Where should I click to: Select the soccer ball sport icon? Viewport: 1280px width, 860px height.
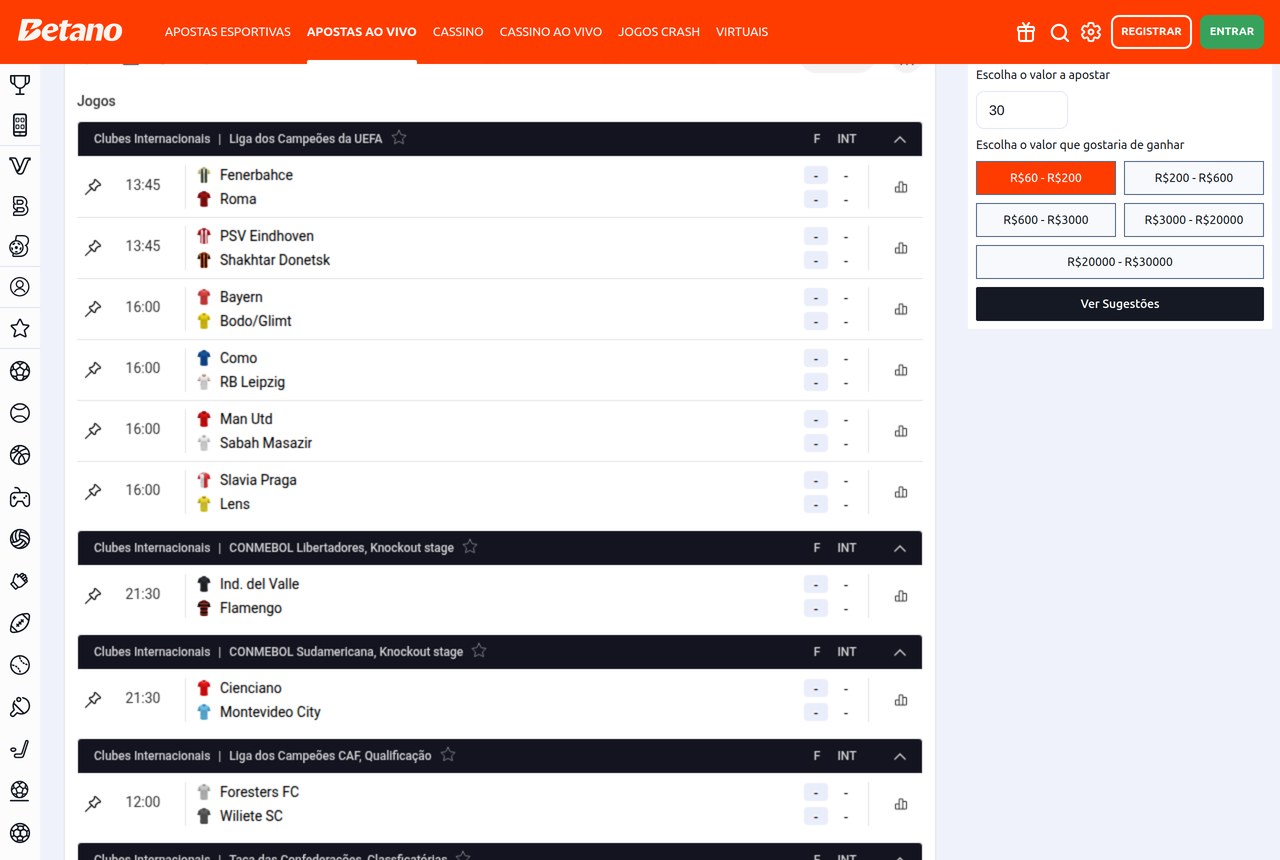click(20, 371)
